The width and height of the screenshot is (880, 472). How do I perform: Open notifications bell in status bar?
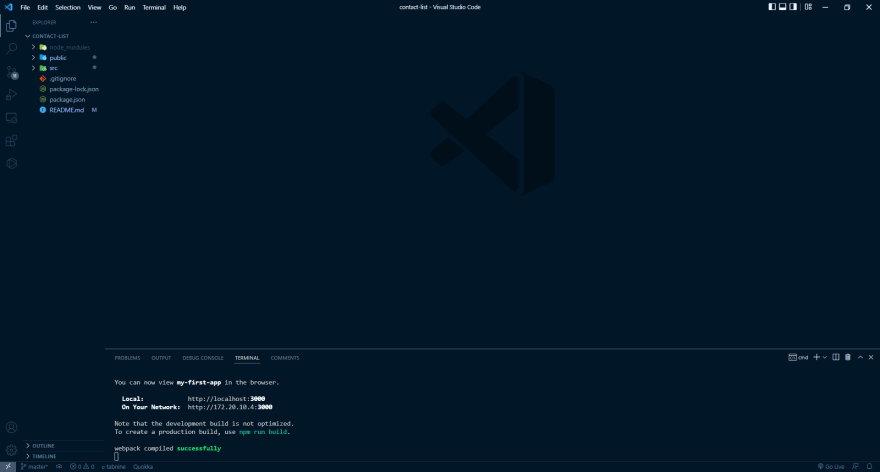869,466
